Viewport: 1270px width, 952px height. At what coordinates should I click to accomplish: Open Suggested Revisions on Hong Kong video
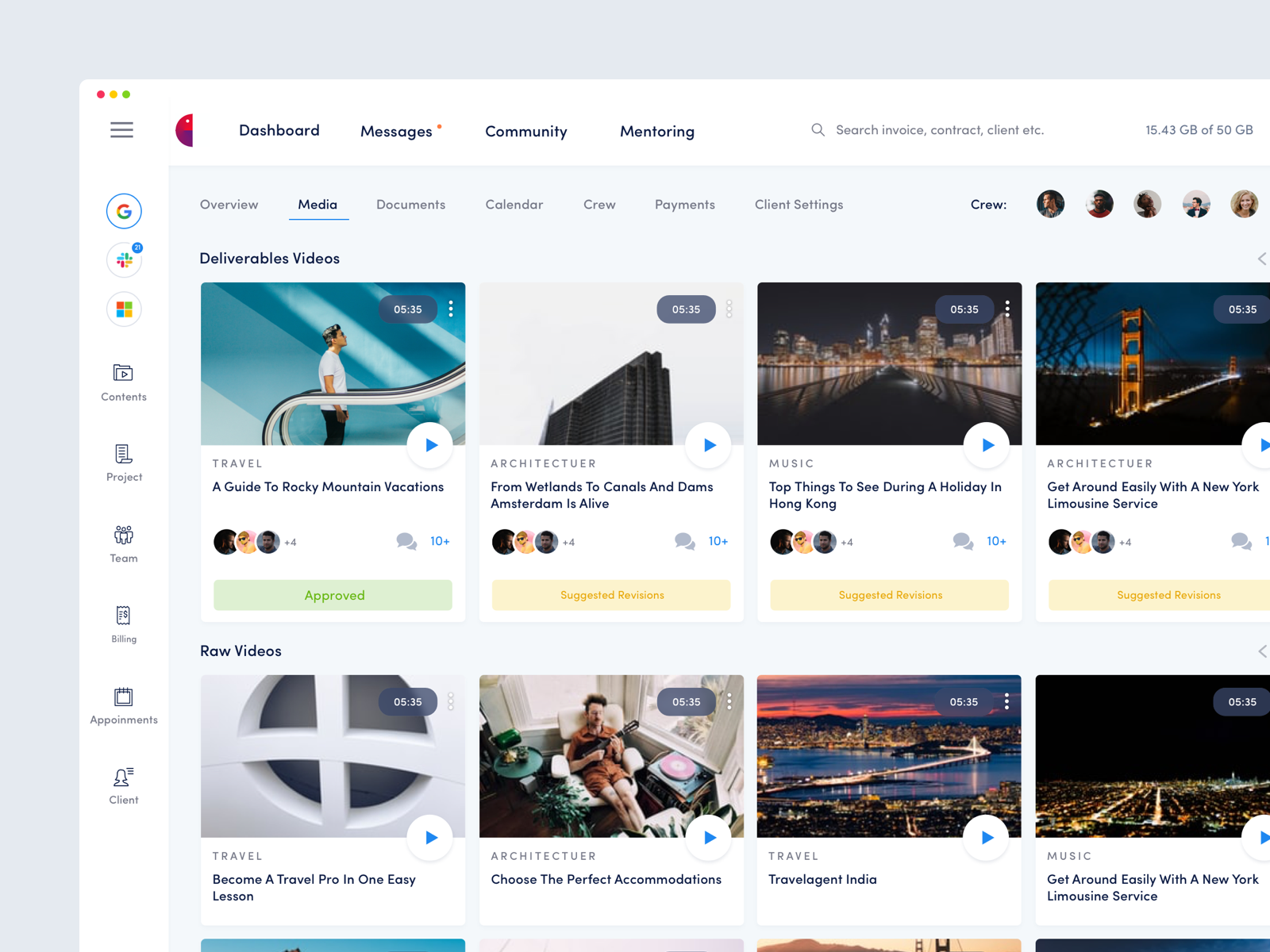pyautogui.click(x=889, y=595)
